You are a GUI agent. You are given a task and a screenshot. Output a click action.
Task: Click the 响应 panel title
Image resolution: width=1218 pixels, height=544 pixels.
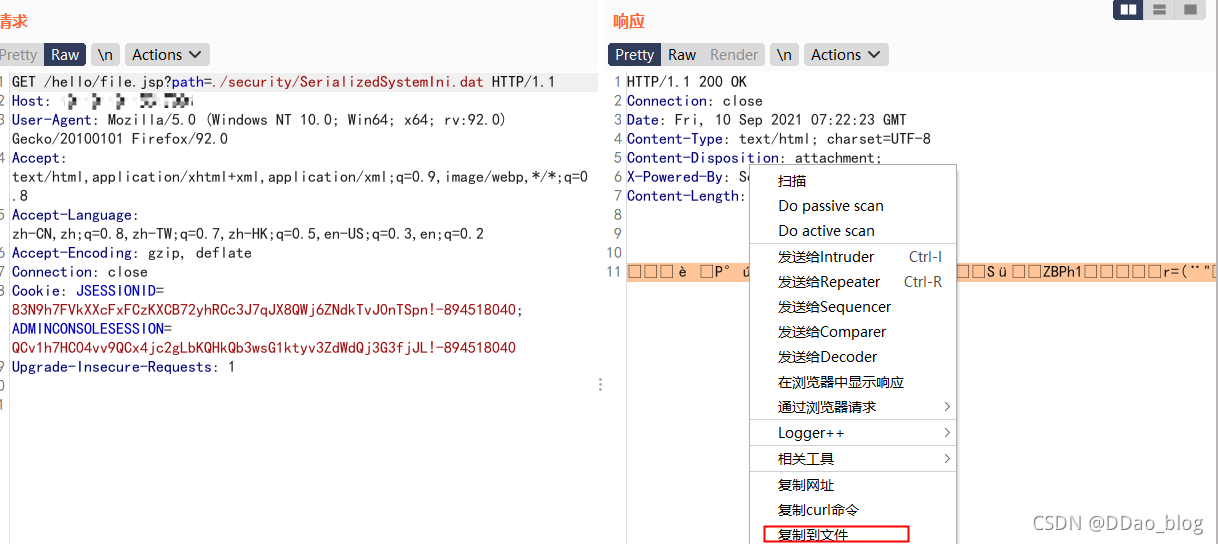point(629,21)
